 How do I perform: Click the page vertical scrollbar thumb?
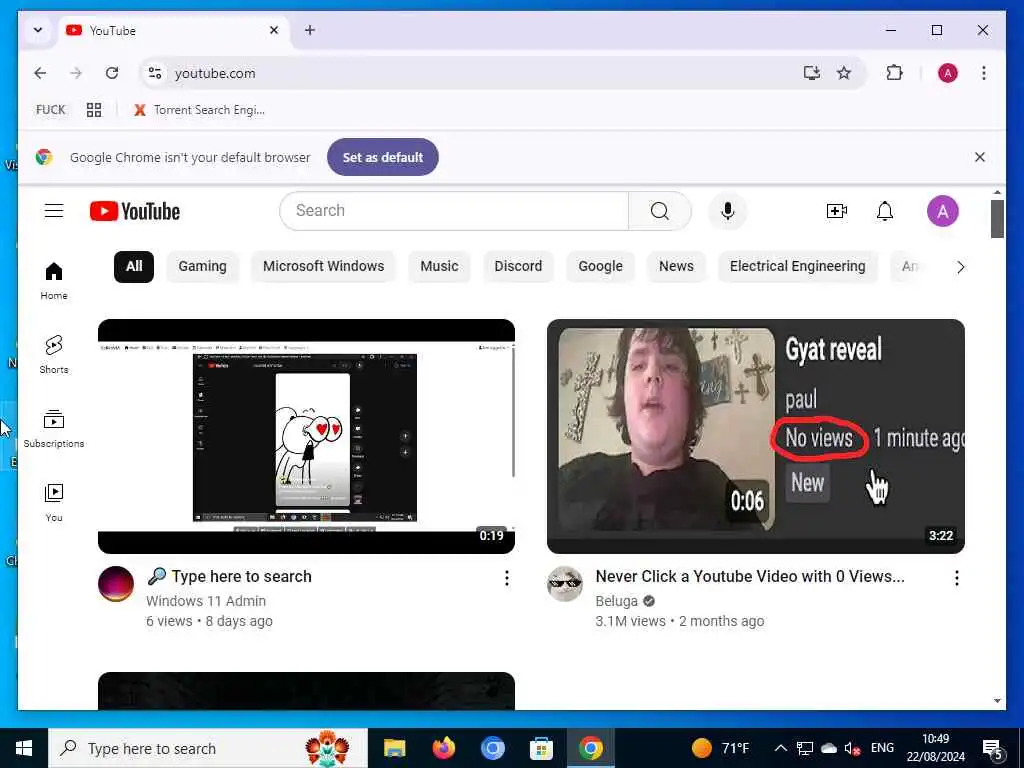coord(997,219)
